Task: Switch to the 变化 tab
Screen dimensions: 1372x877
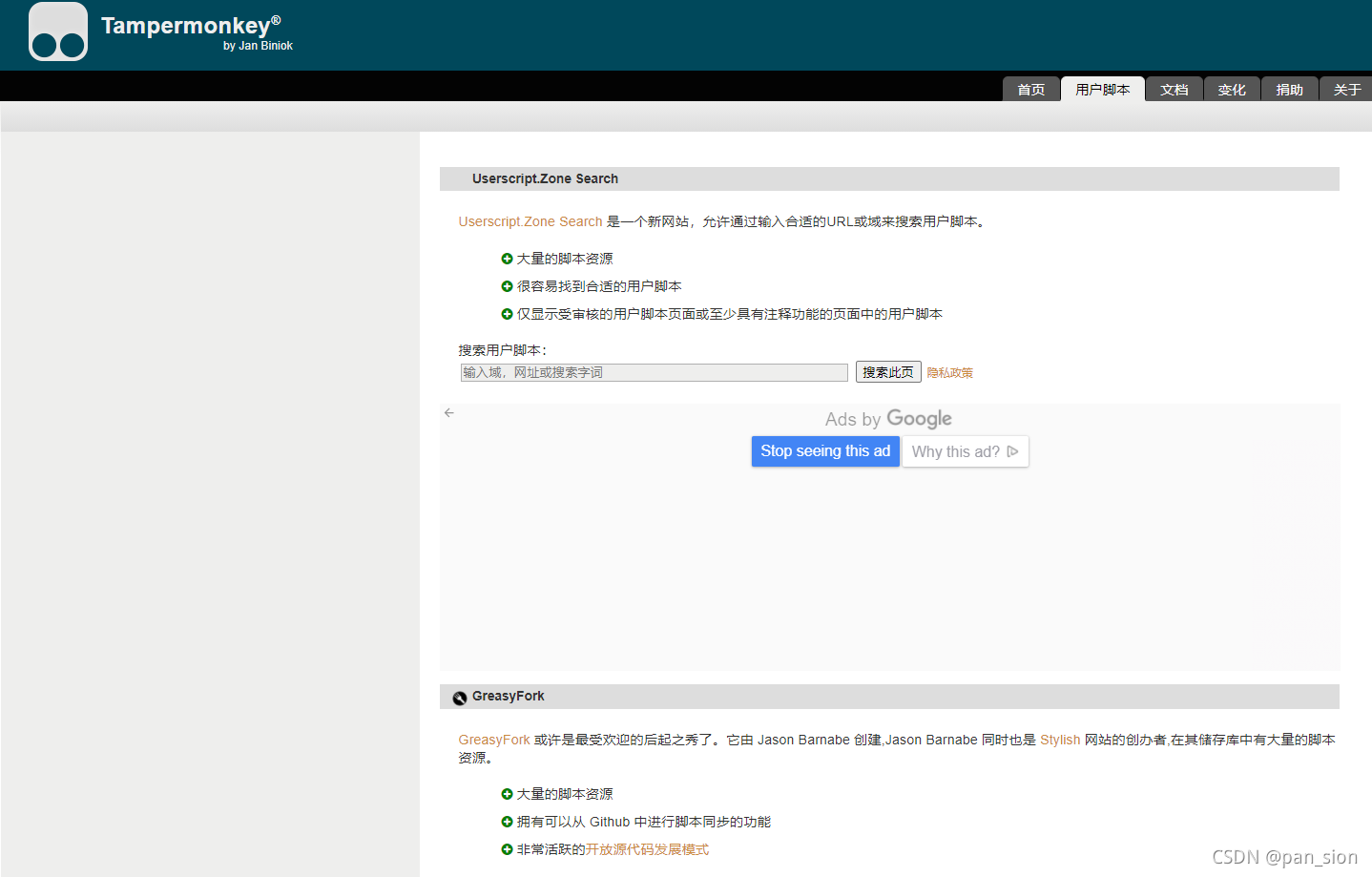Action: pos(1232,89)
